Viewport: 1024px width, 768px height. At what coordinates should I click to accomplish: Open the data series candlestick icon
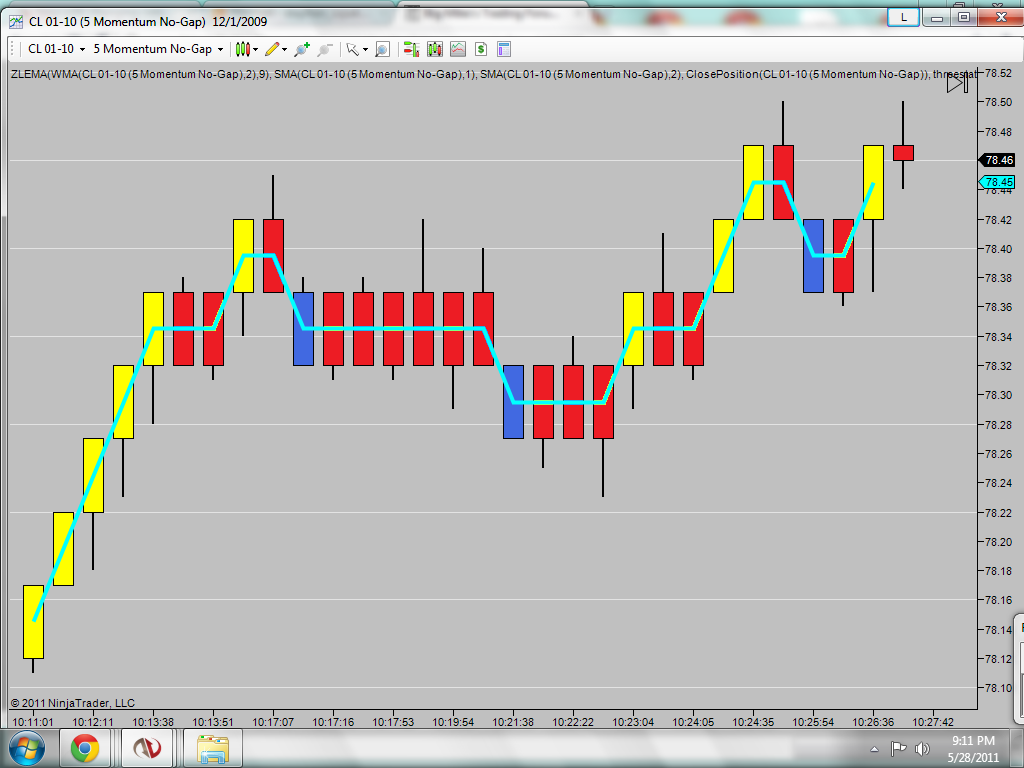(434, 49)
